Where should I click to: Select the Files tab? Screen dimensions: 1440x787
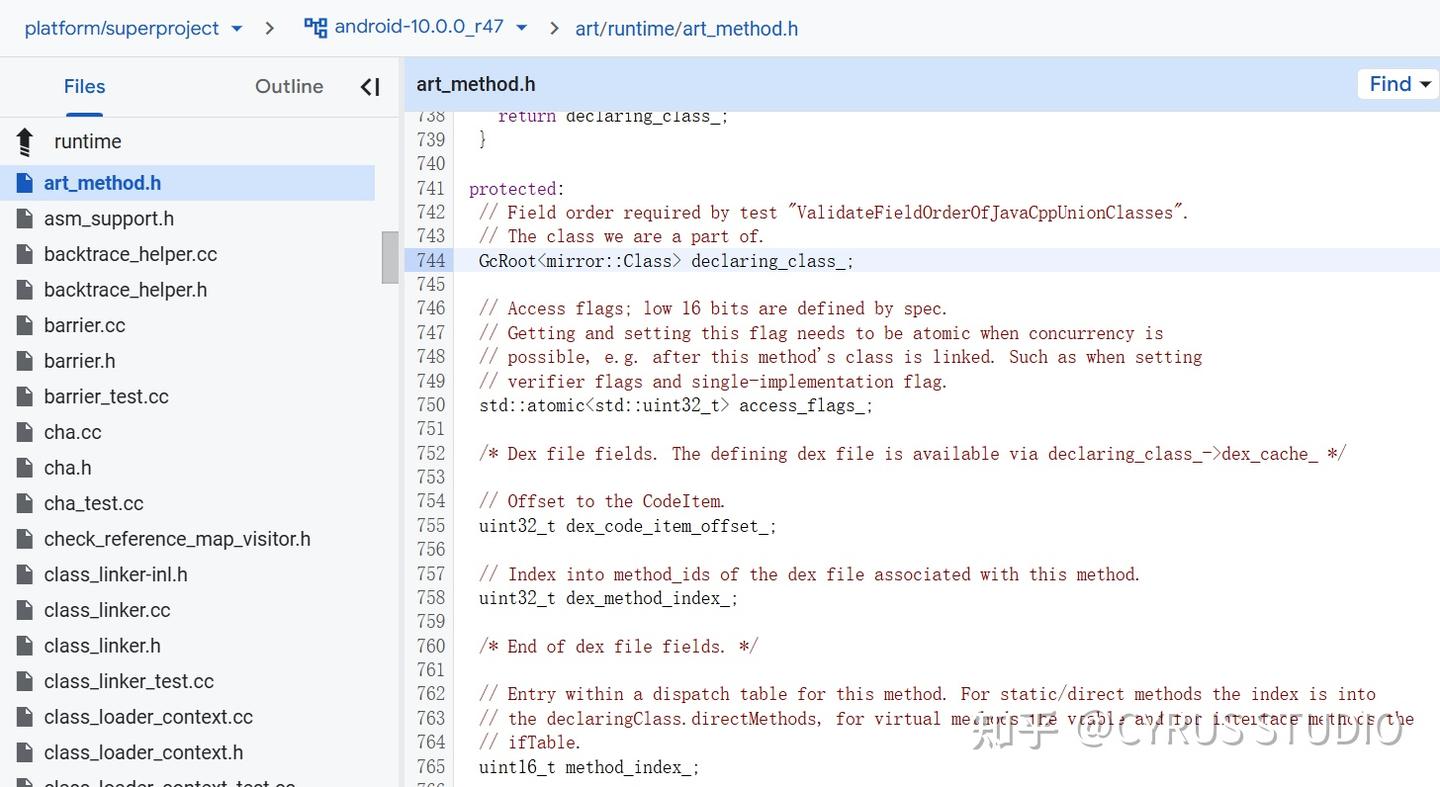pyautogui.click(x=84, y=87)
